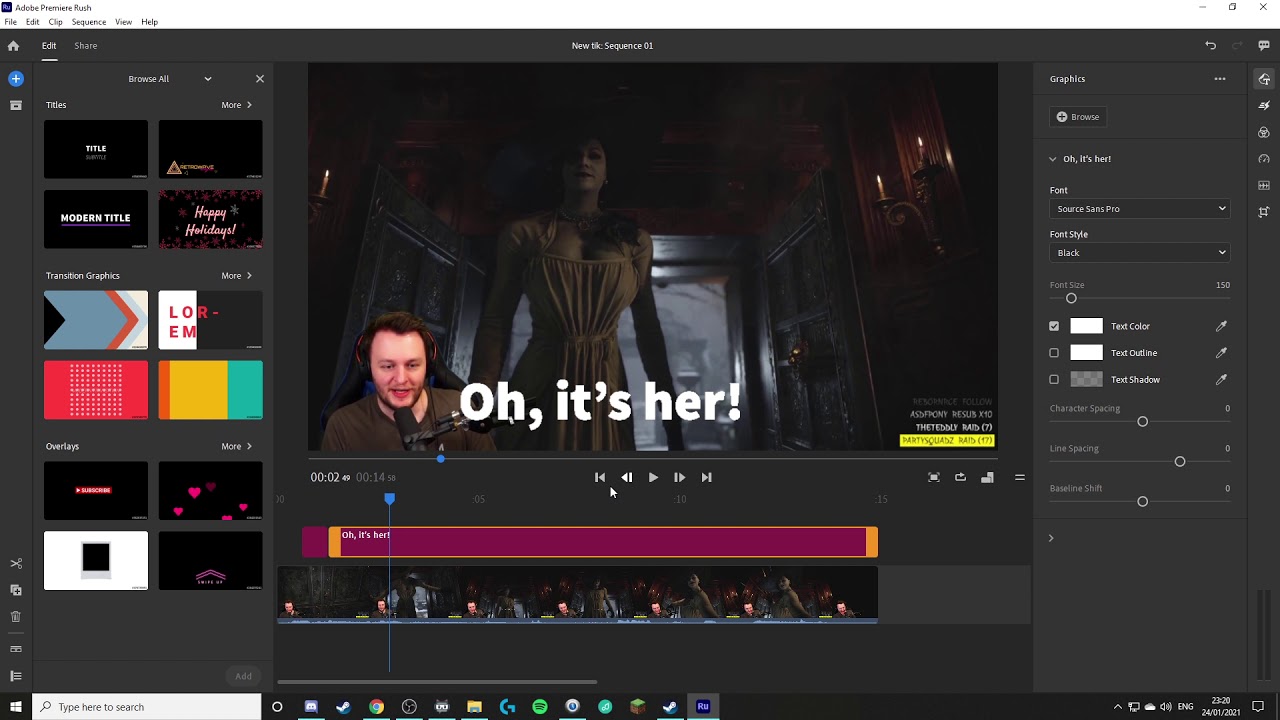The height and width of the screenshot is (720, 1280).
Task: Click the Browse graphics button
Action: coord(1078,117)
